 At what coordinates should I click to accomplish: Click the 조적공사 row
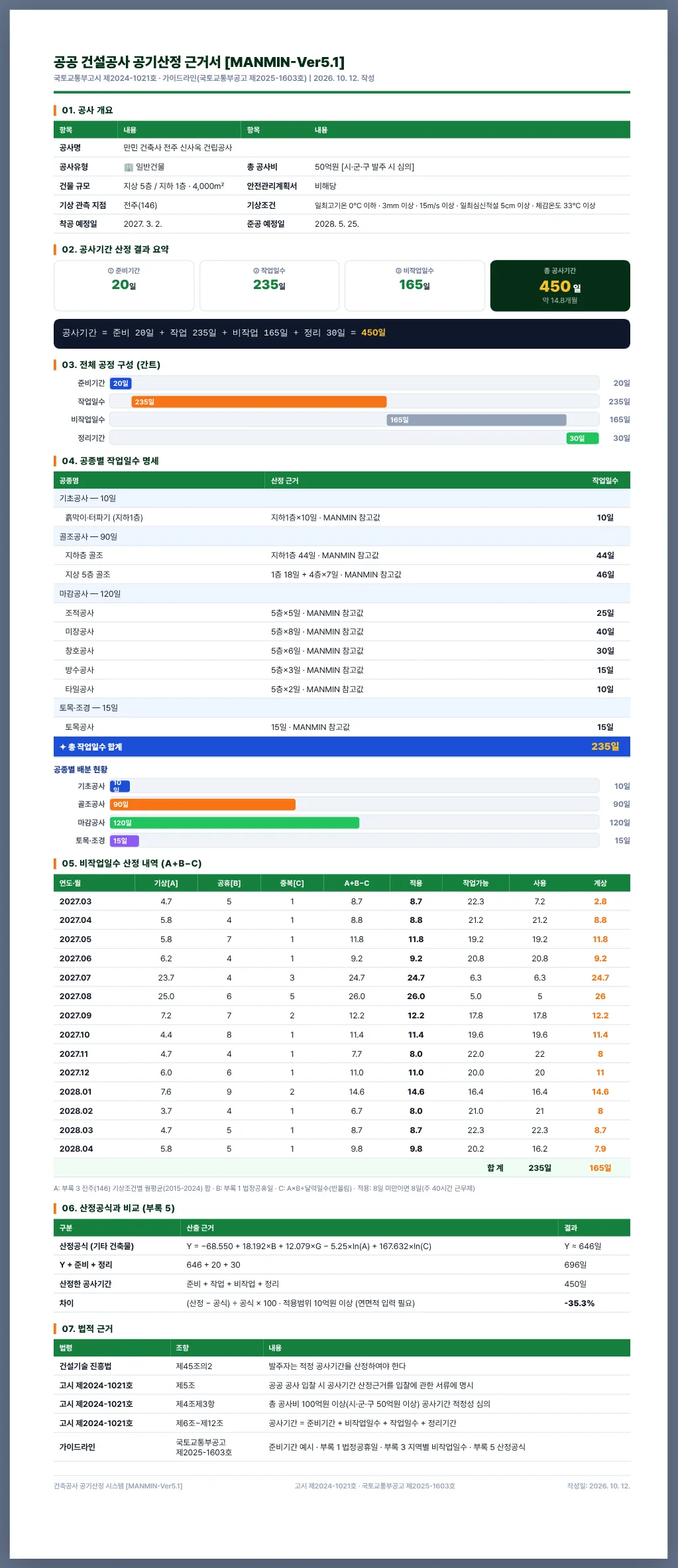coord(342,613)
